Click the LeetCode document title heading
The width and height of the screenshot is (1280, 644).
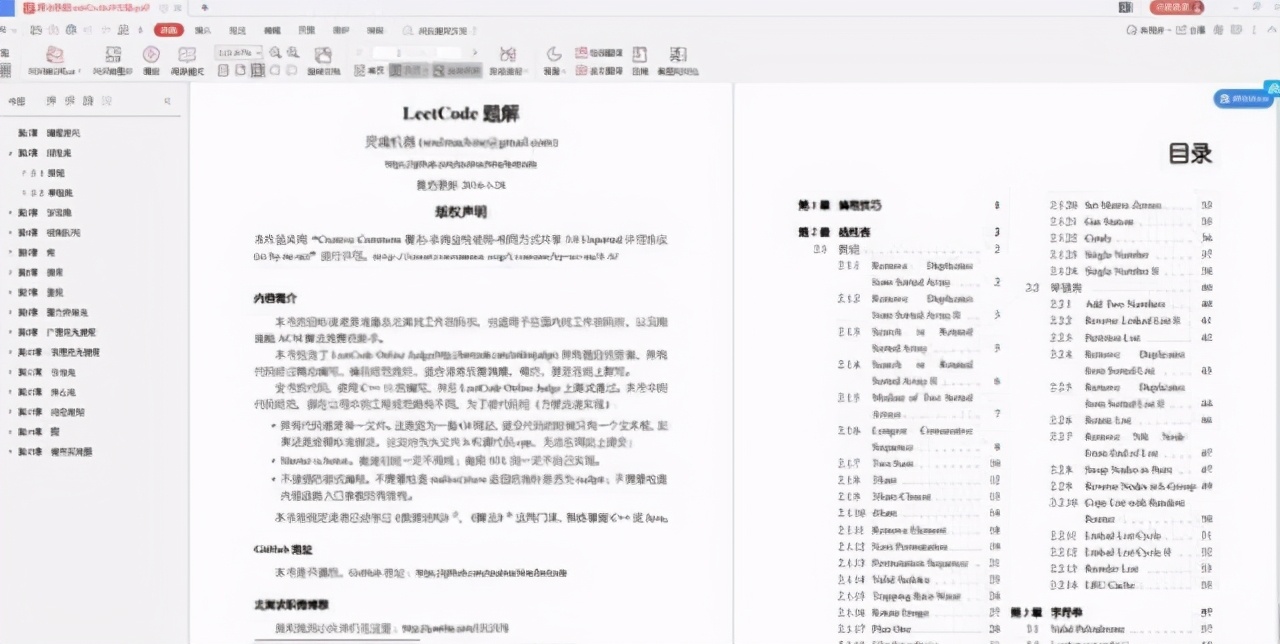coord(461,113)
